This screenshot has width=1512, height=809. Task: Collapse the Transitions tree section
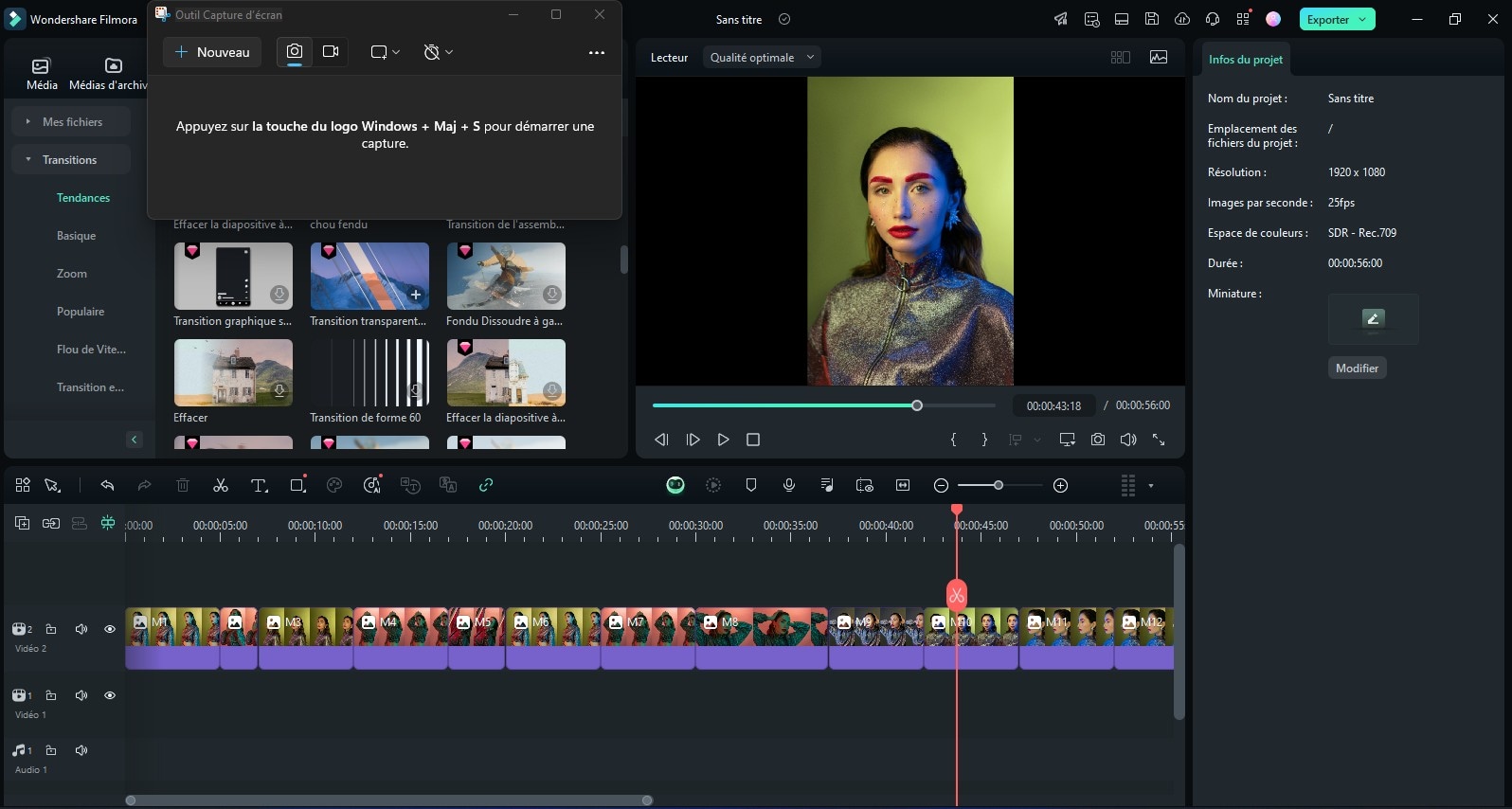(28, 159)
